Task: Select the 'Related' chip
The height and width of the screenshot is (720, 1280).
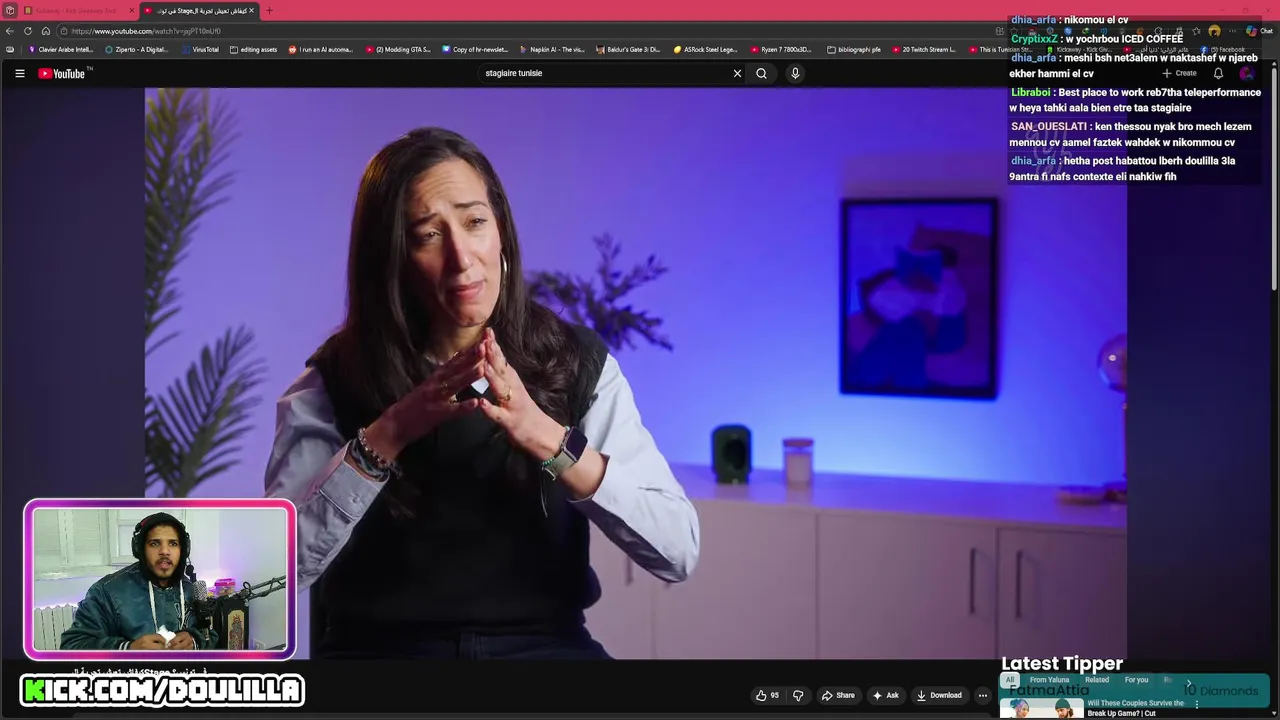Action: coord(1097,680)
